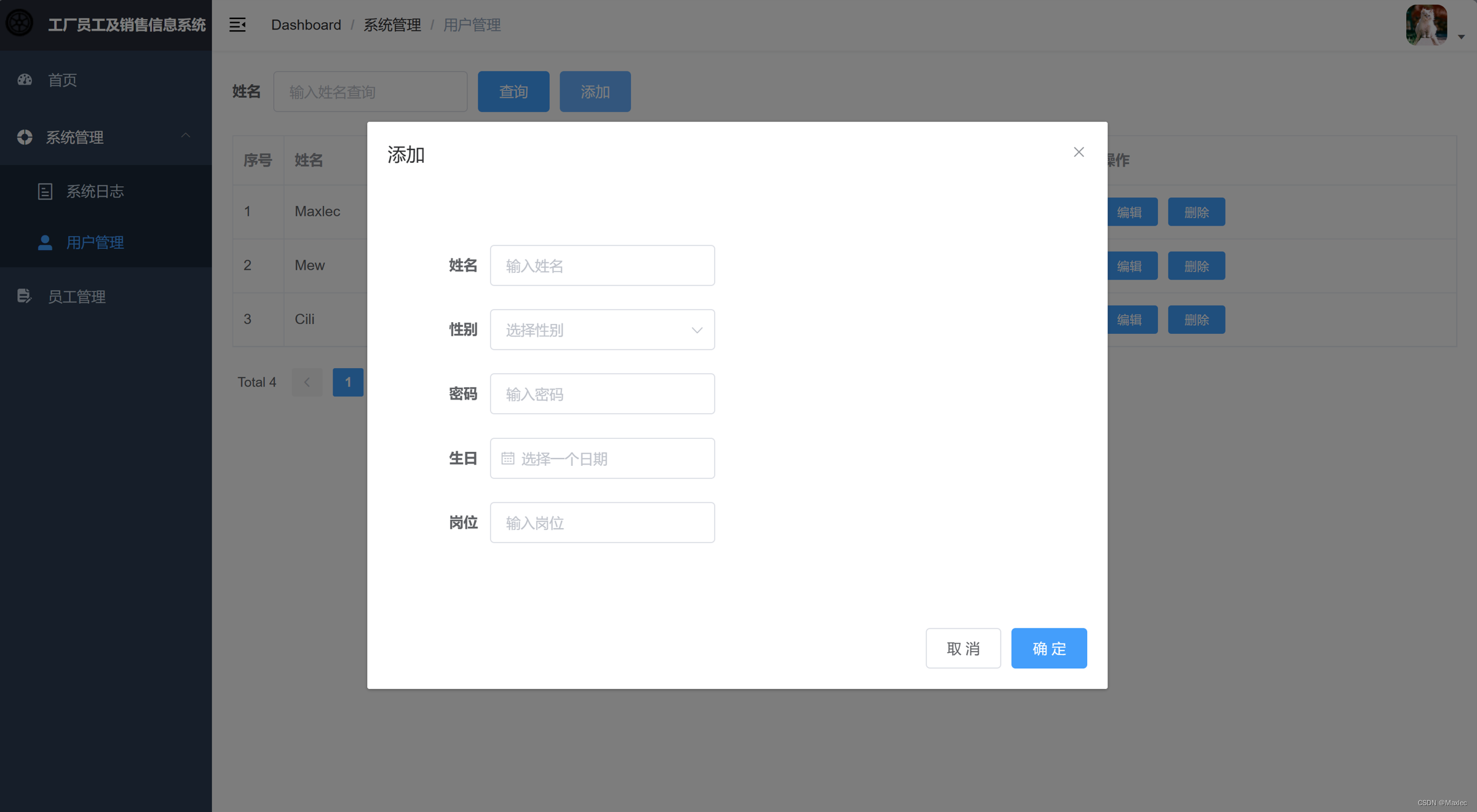This screenshot has height=812, width=1477.
Task: Click the 员工管理 form icon
Action: (24, 296)
